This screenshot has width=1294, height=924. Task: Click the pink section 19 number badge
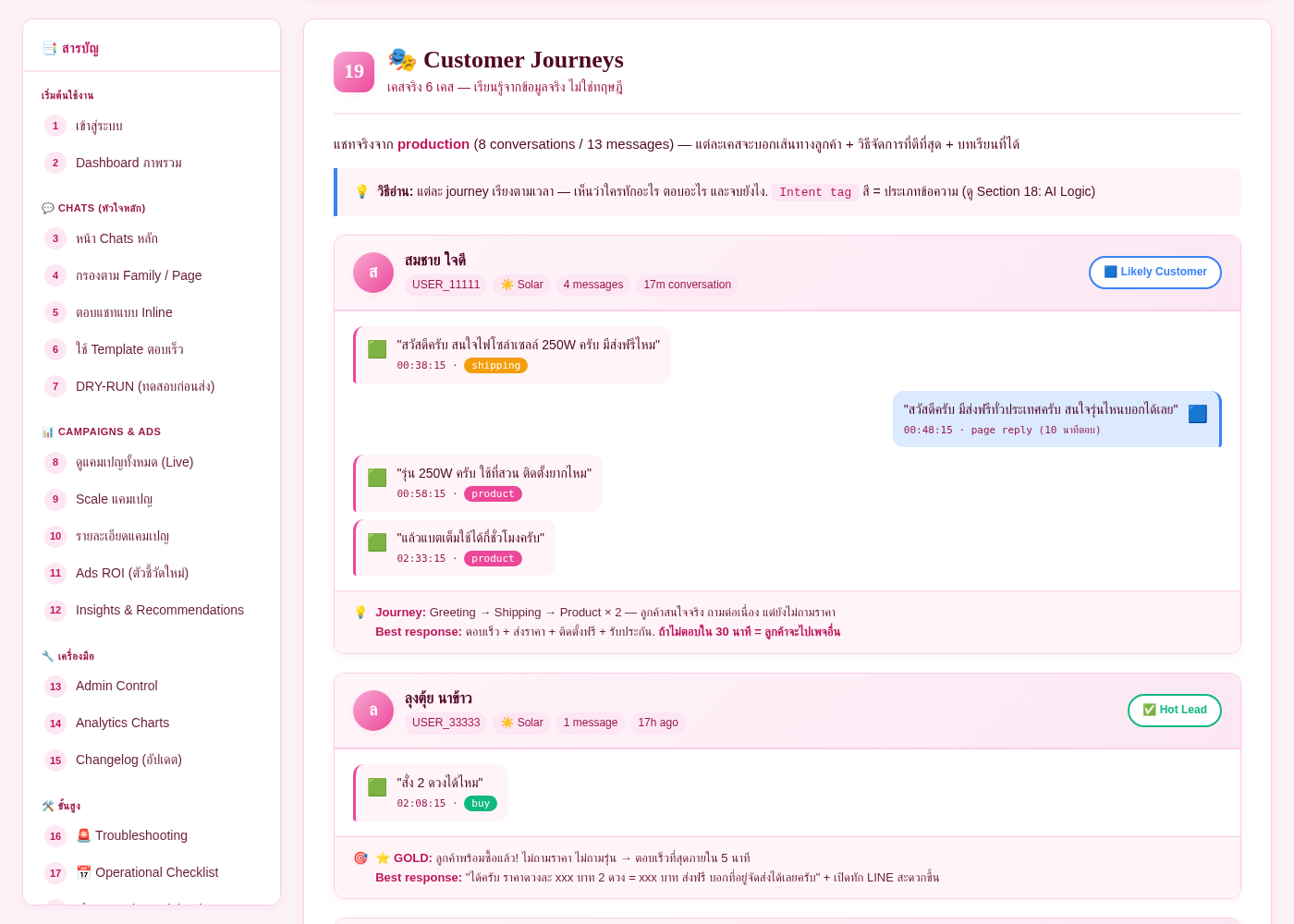click(x=354, y=72)
